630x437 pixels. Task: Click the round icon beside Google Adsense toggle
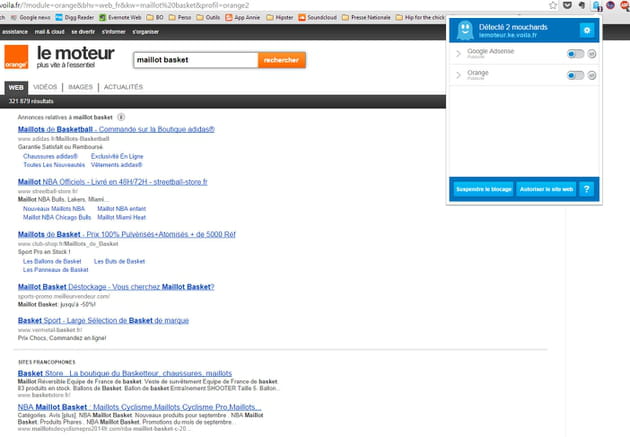point(591,54)
